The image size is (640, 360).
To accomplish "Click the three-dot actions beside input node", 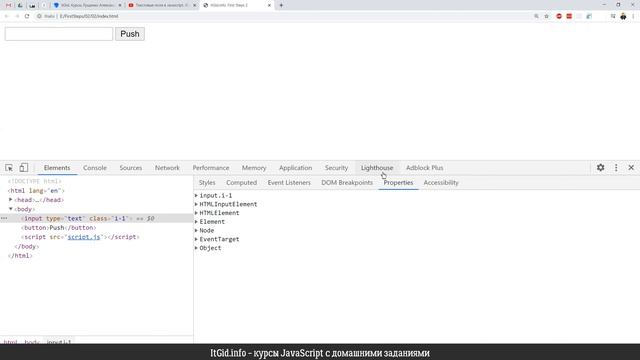I will 4,218.
